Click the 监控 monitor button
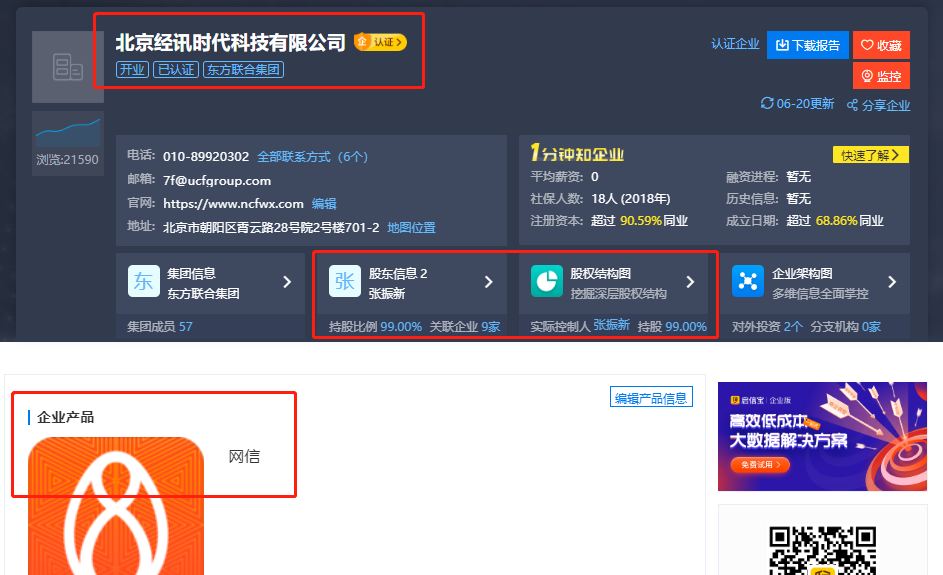The height and width of the screenshot is (575, 943). (x=881, y=76)
